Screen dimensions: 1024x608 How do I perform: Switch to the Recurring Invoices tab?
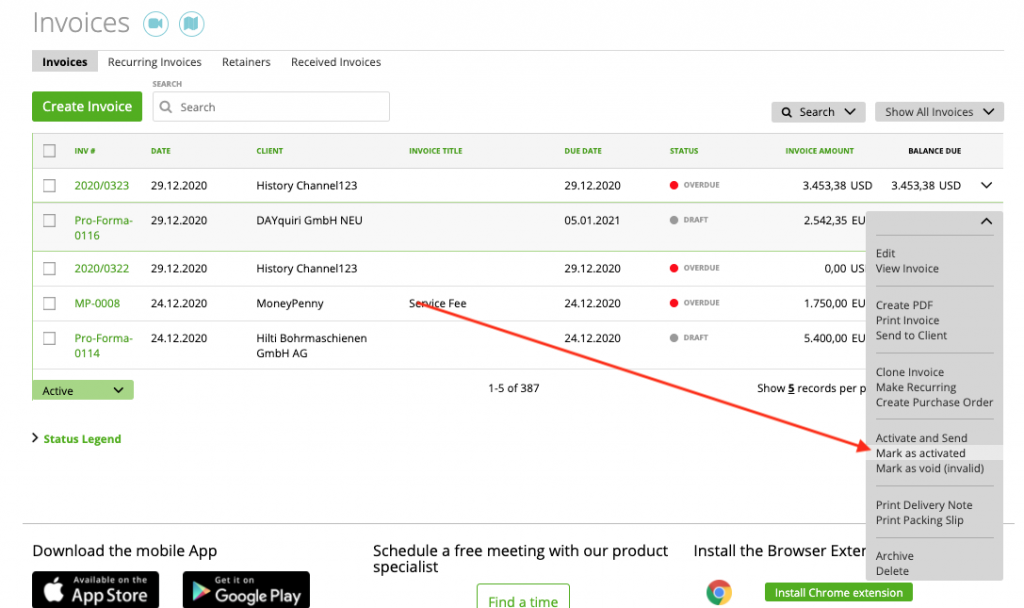coord(154,61)
